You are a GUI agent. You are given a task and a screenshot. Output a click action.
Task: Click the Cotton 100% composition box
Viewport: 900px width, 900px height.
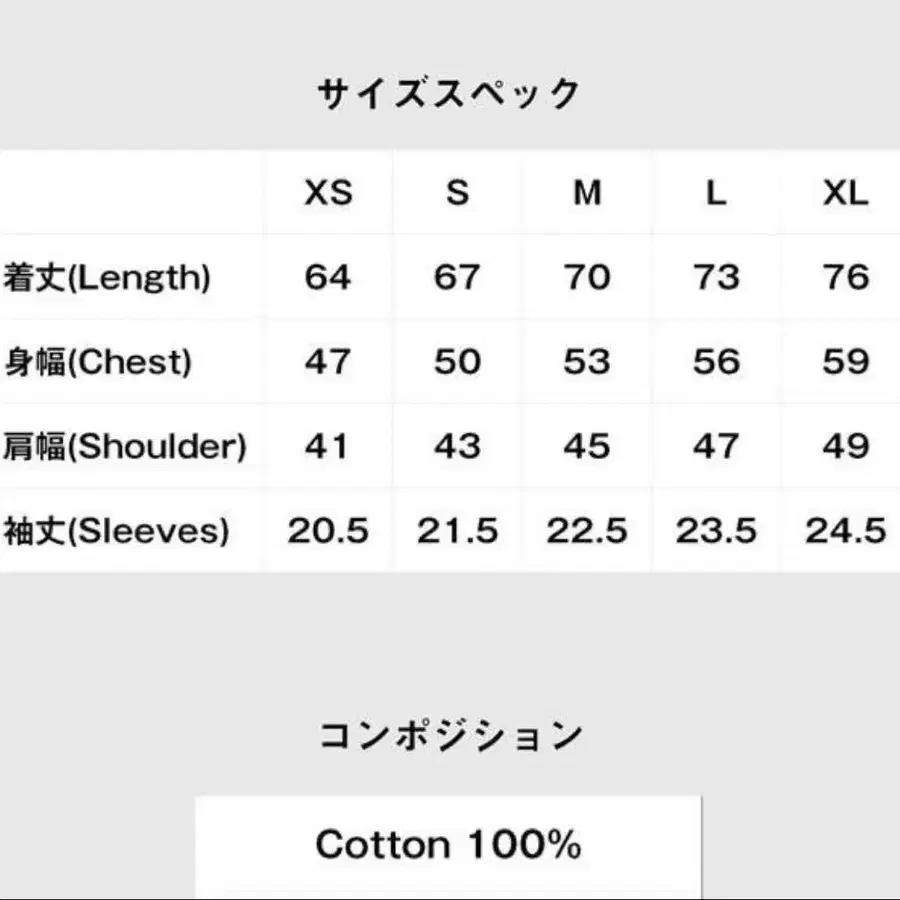click(448, 846)
